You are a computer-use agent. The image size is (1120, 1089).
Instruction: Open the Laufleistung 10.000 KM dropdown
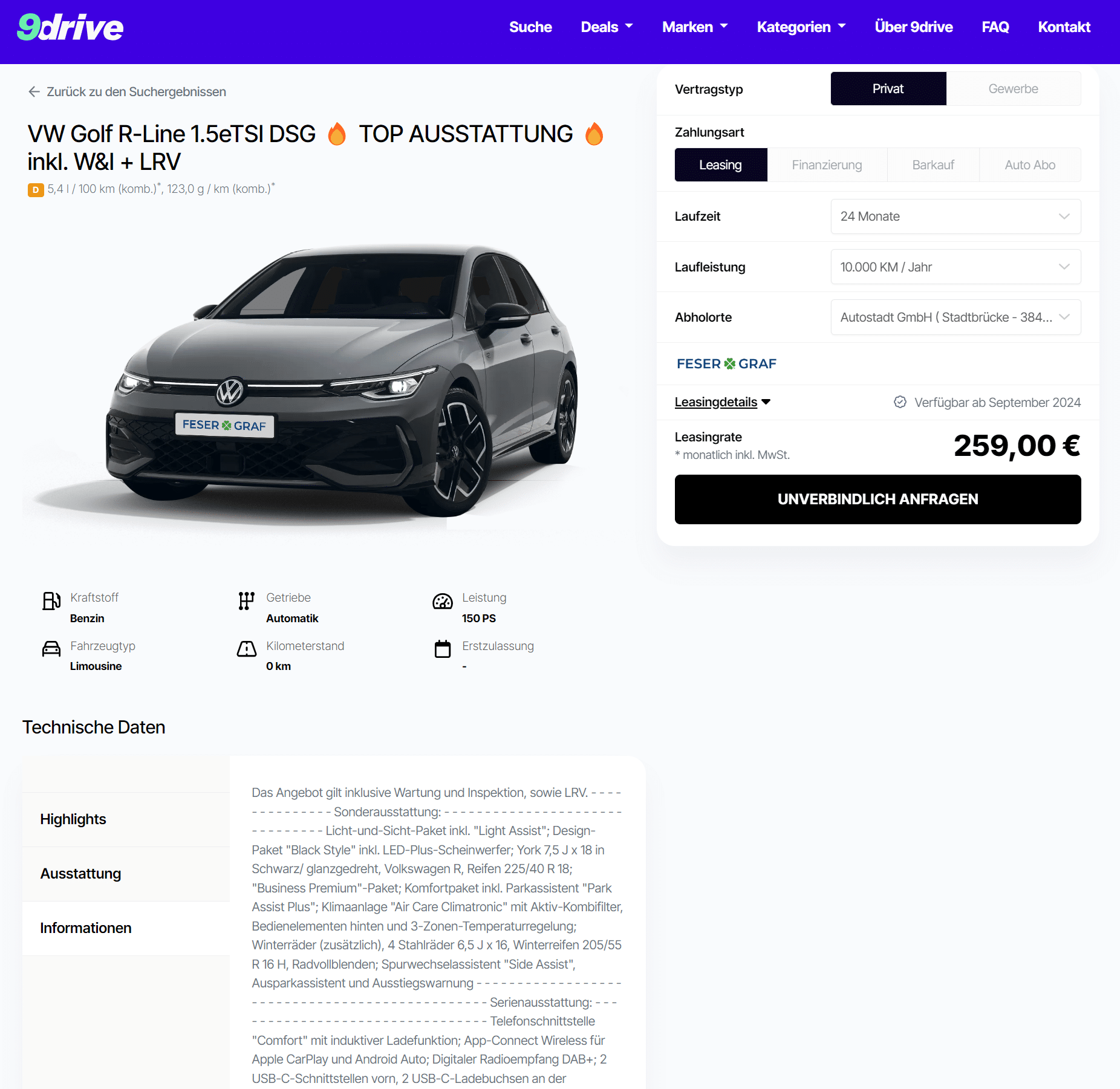click(x=956, y=267)
